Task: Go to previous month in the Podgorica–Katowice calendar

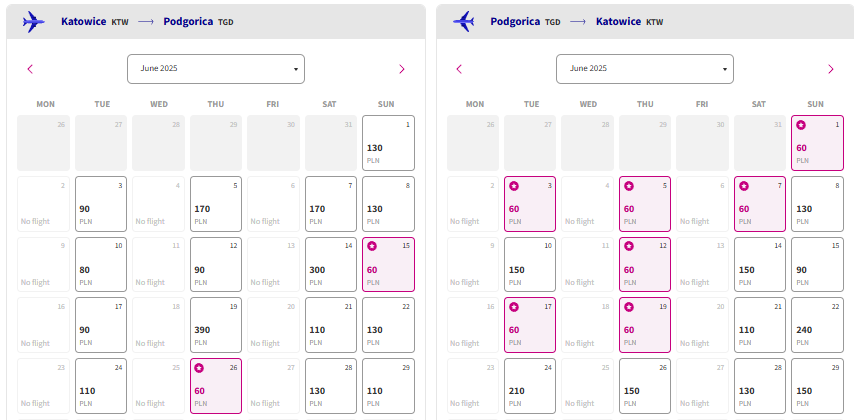Action: pos(459,69)
